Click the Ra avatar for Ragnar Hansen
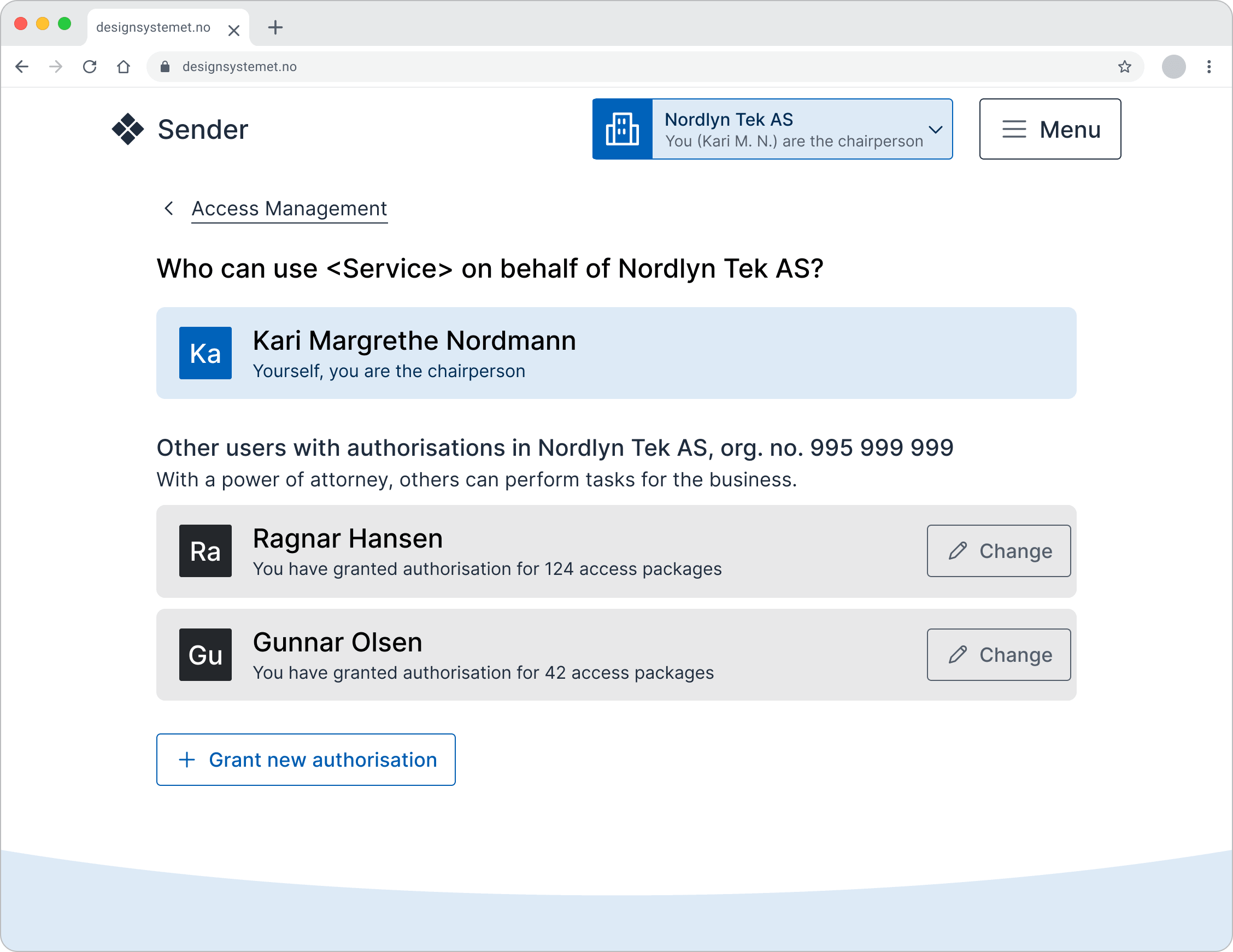This screenshot has width=1233, height=952. click(205, 550)
